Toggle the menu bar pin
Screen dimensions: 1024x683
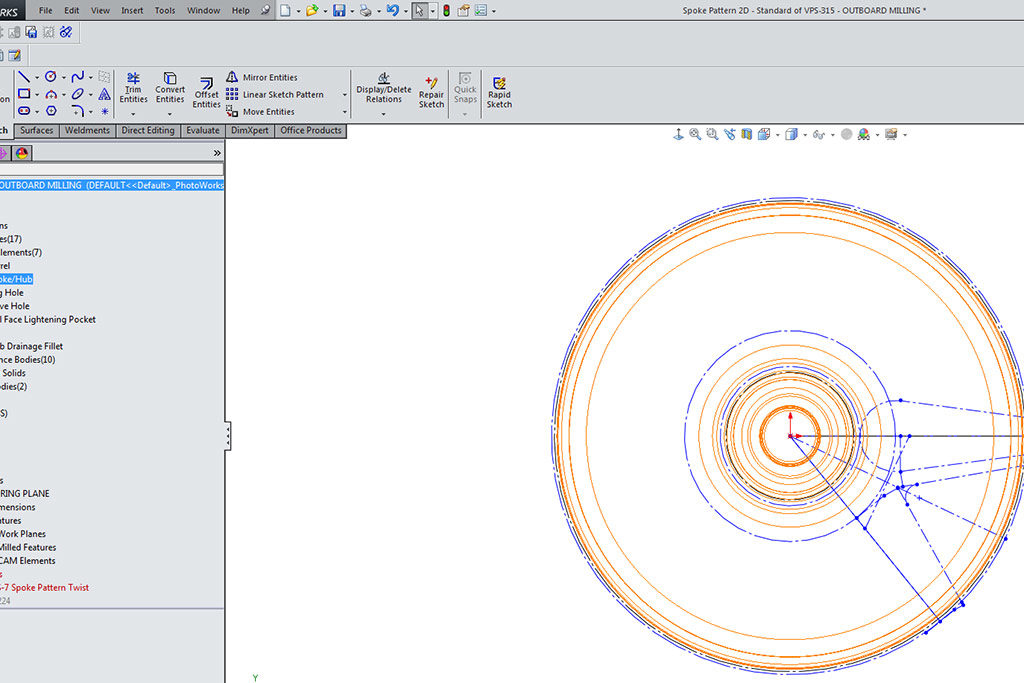coord(265,10)
